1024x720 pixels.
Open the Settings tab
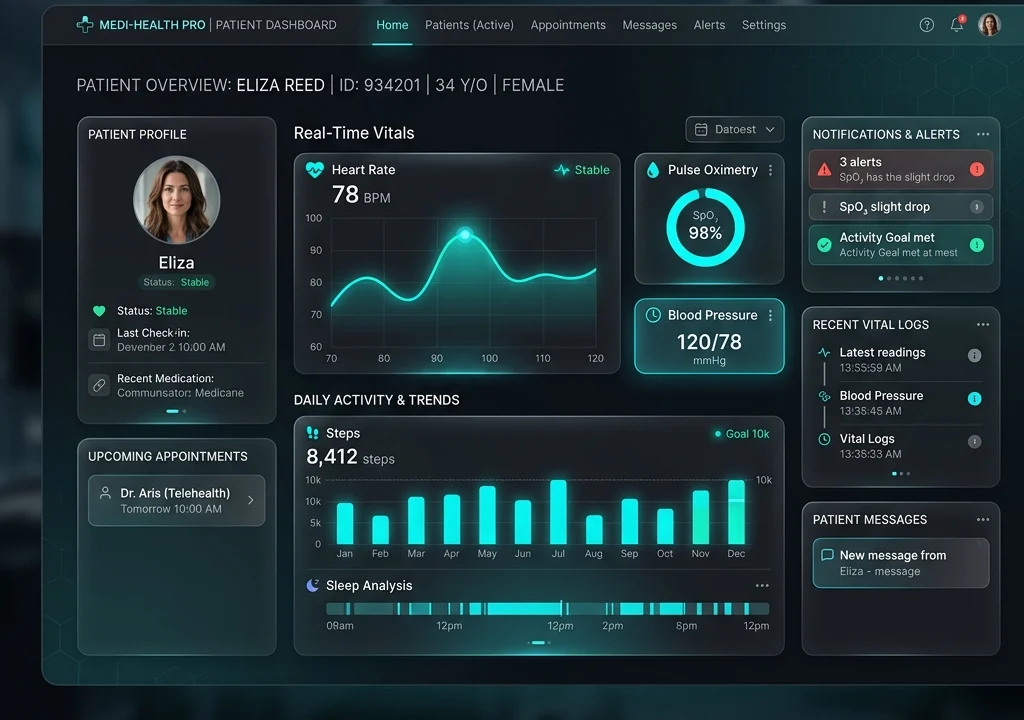763,25
